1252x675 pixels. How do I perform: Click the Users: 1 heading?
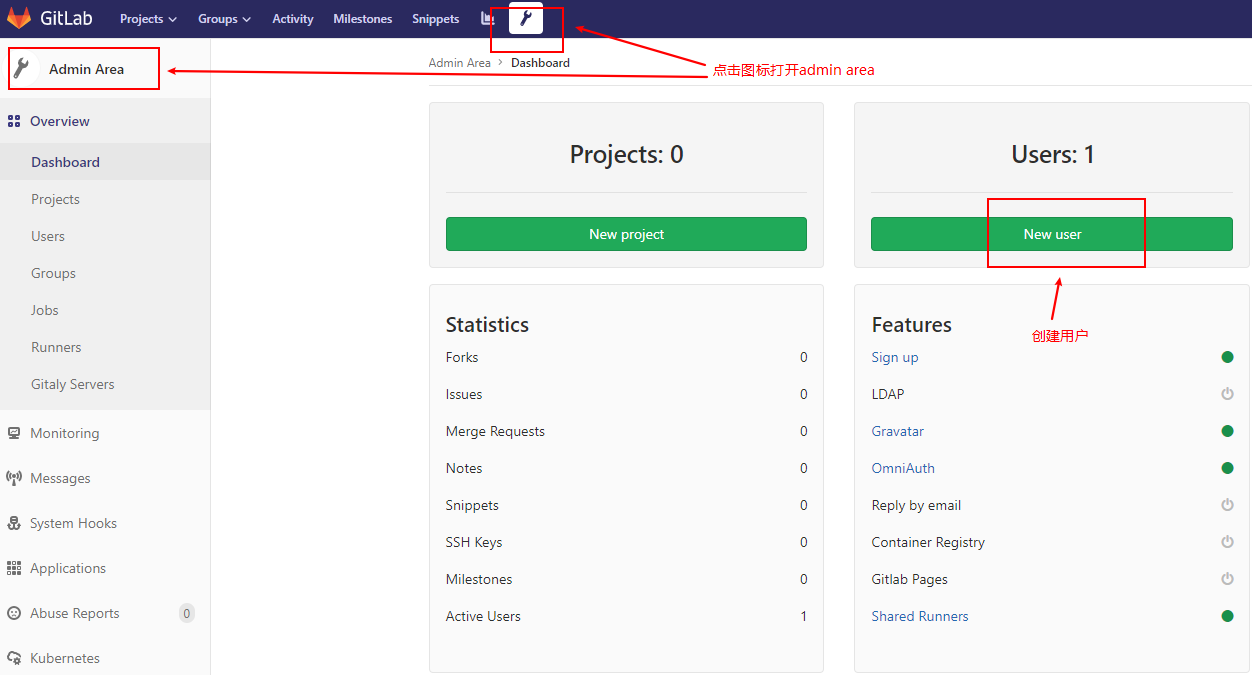click(x=1053, y=154)
